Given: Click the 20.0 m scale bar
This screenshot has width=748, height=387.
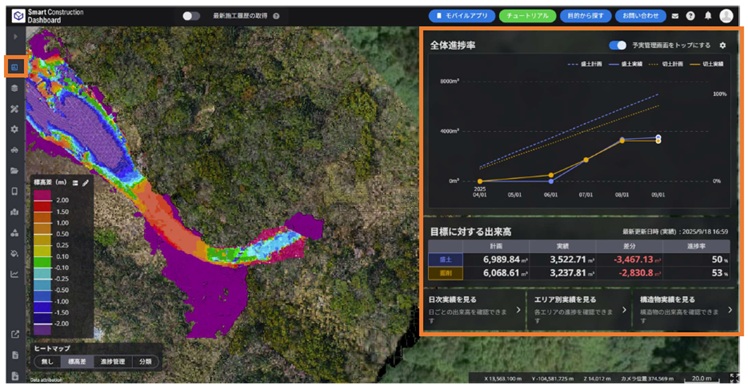Looking at the screenshot, I should [703, 378].
